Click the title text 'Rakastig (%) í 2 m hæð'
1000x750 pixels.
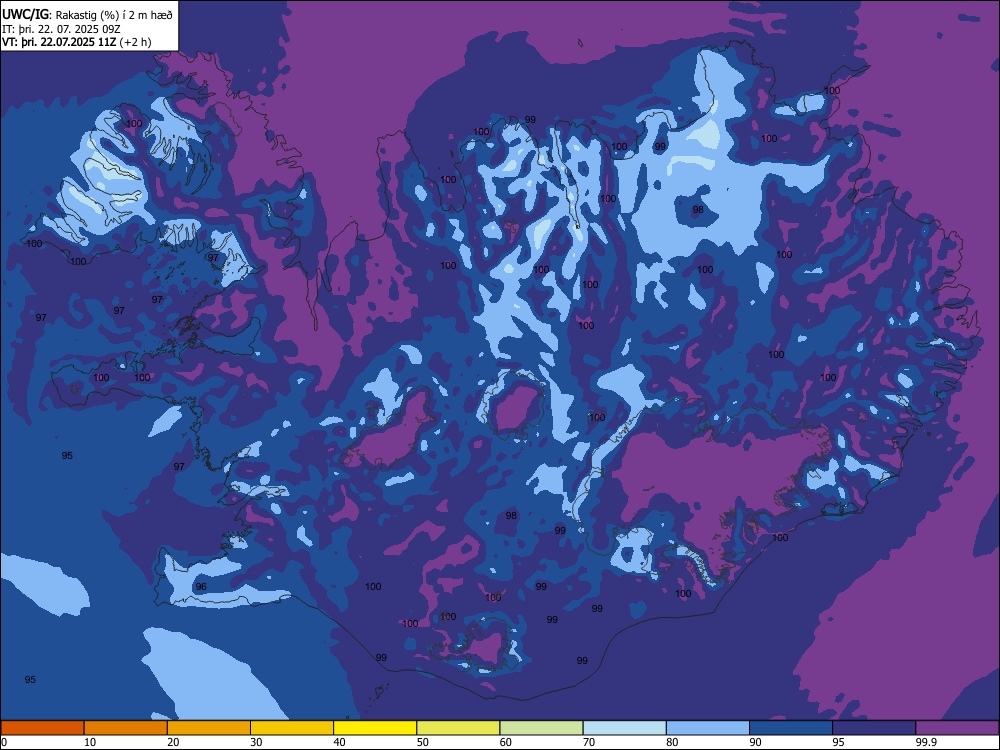pyautogui.click(x=114, y=15)
